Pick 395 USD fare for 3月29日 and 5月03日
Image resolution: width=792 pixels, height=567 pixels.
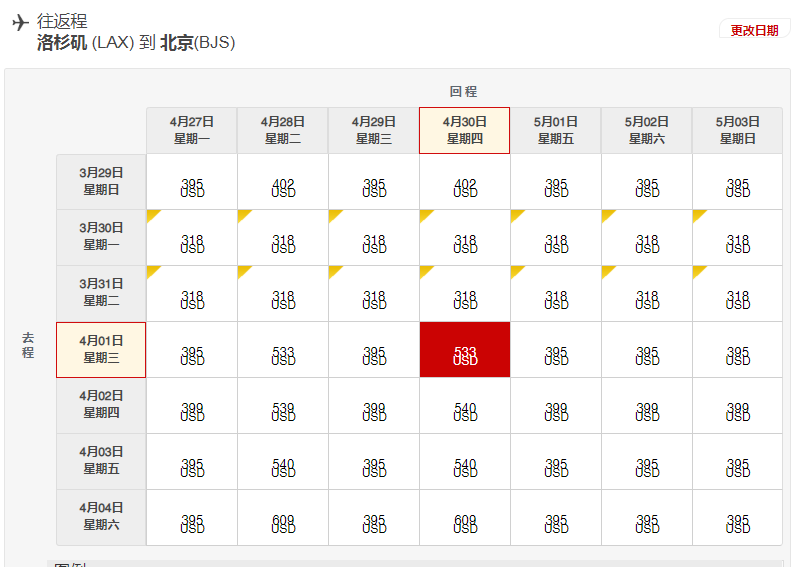pyautogui.click(x=737, y=182)
